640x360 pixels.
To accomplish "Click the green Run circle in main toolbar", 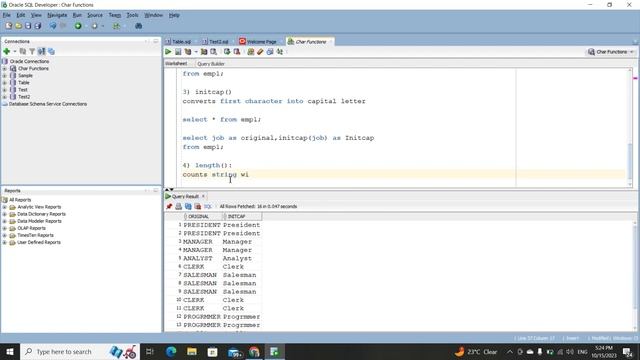I will (x=78, y=26).
